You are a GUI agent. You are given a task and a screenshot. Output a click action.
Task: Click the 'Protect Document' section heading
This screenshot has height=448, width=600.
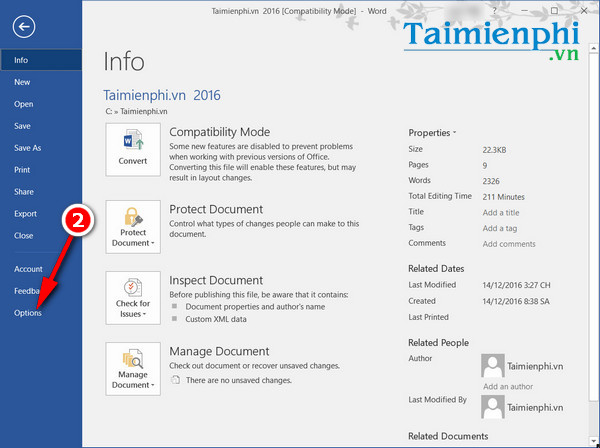[216, 209]
